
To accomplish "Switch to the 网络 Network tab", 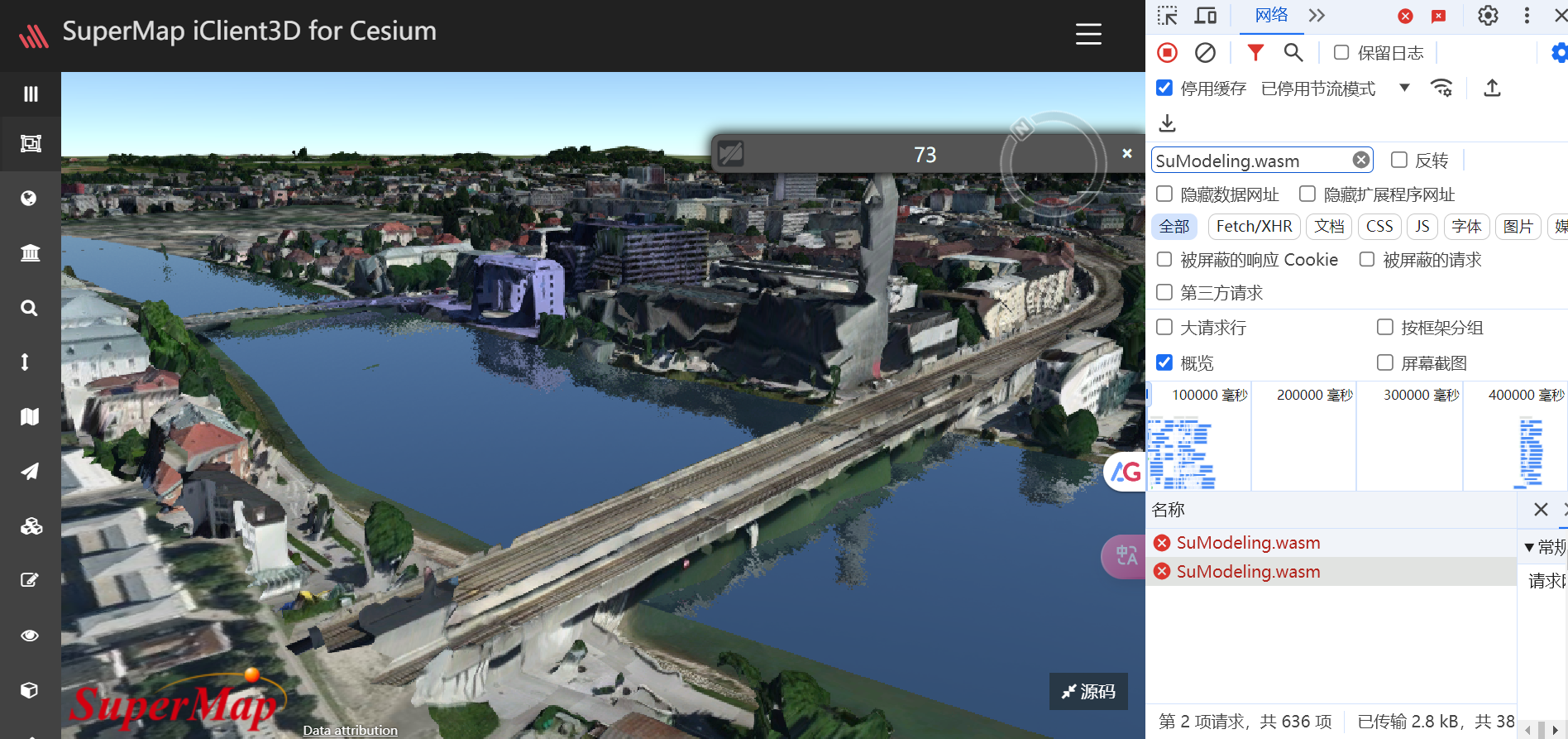I will click(x=1271, y=15).
